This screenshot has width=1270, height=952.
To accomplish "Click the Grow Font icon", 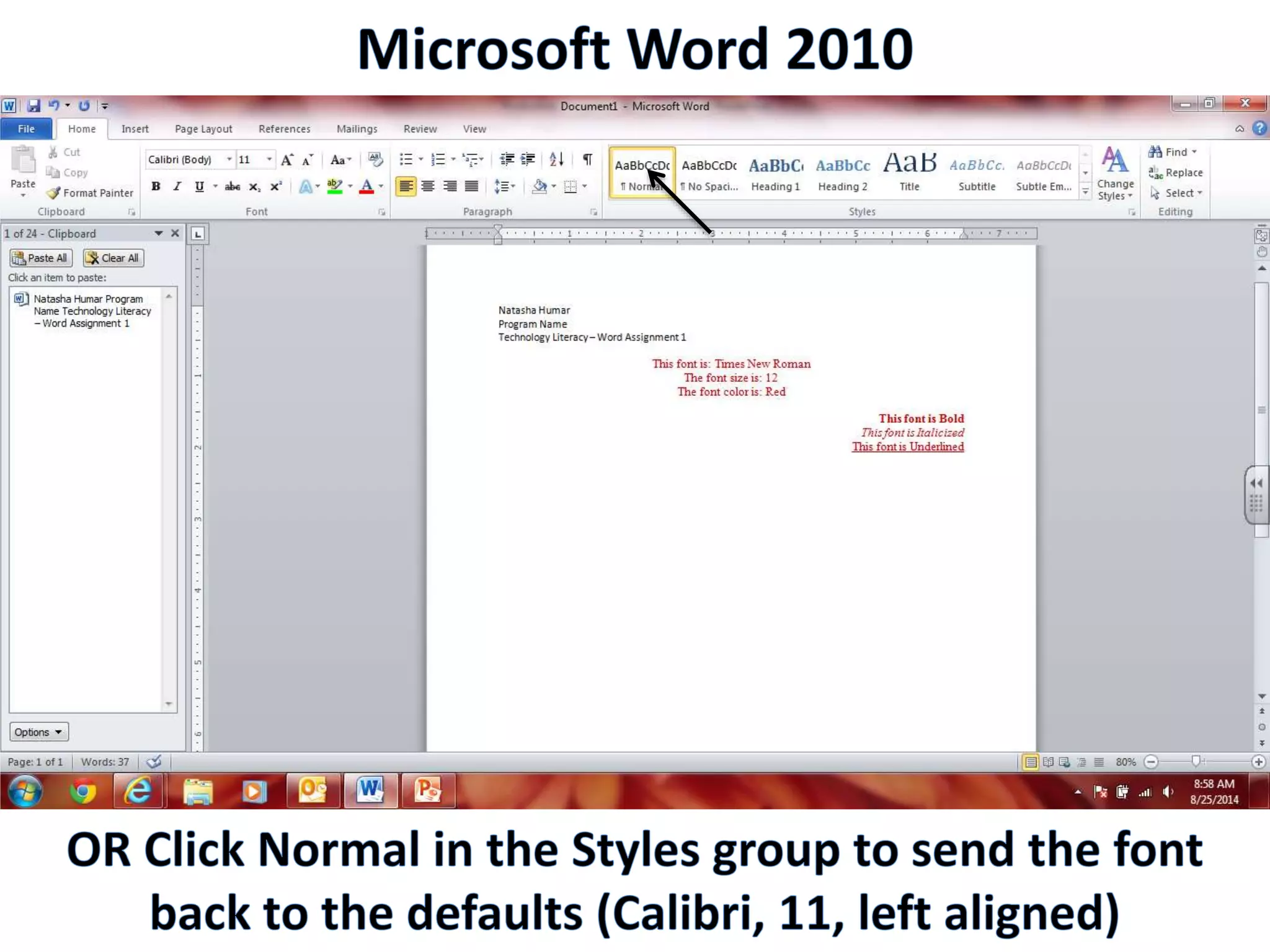I will (287, 160).
